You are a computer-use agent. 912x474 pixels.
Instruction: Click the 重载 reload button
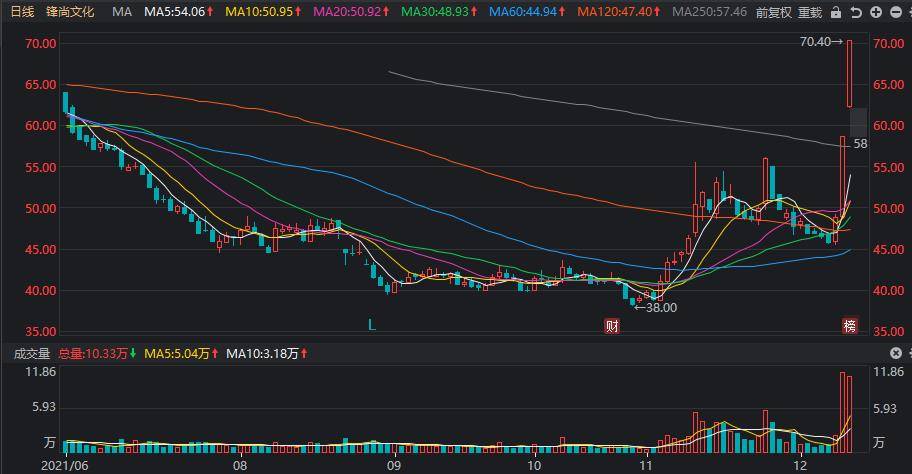click(810, 12)
